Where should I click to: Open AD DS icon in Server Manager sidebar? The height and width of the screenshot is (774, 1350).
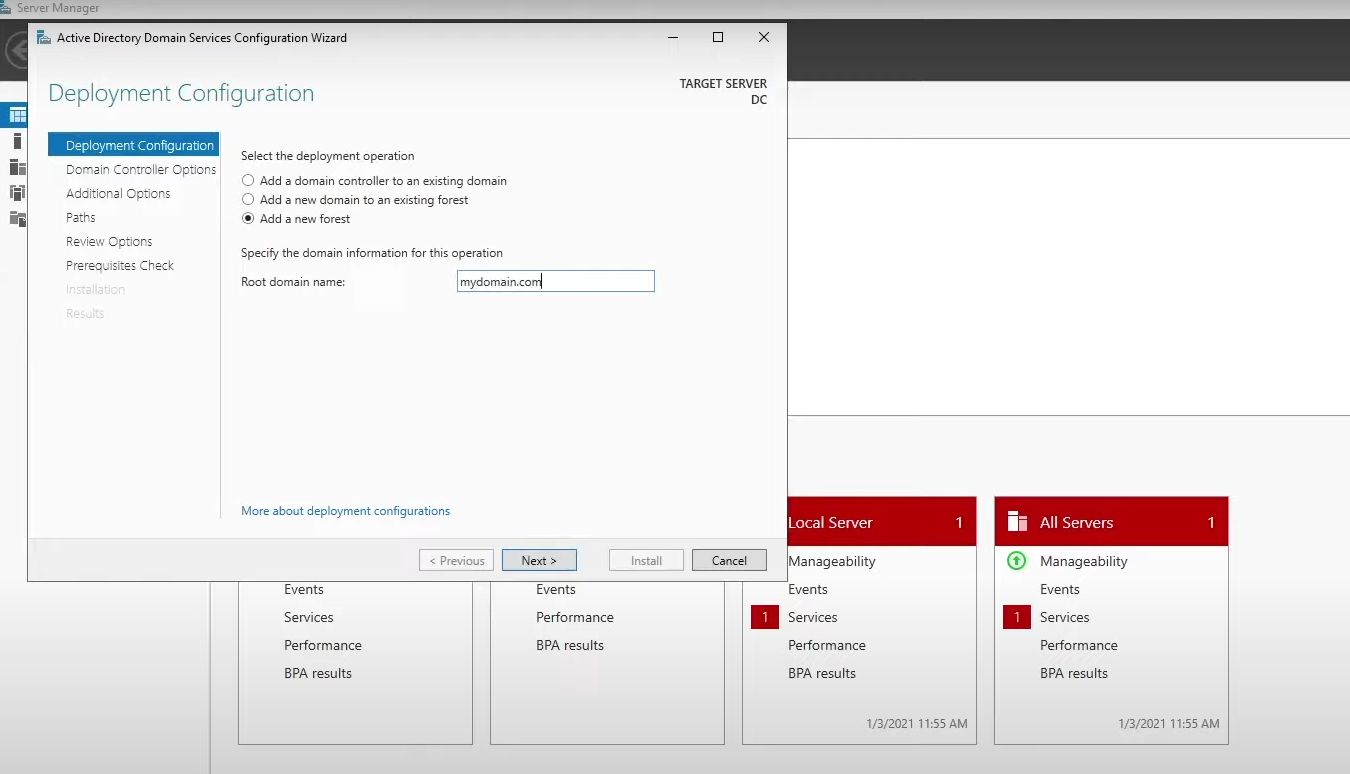click(17, 193)
